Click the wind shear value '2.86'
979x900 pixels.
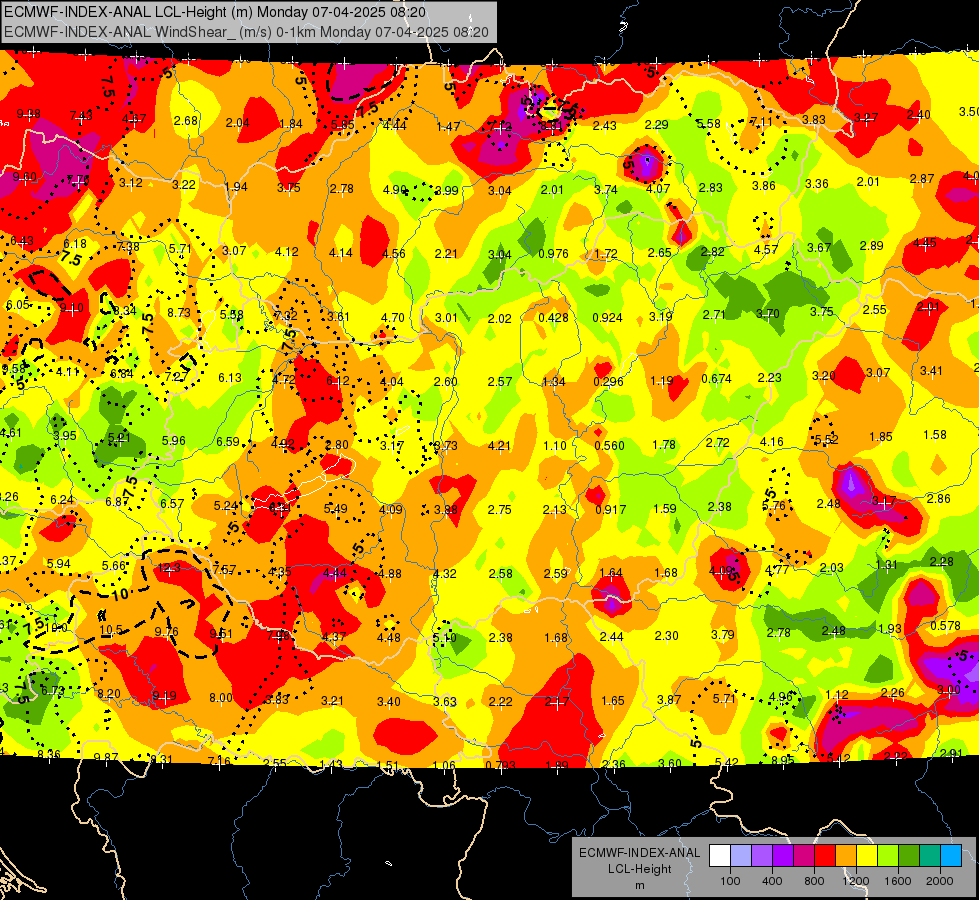[x=938, y=498]
